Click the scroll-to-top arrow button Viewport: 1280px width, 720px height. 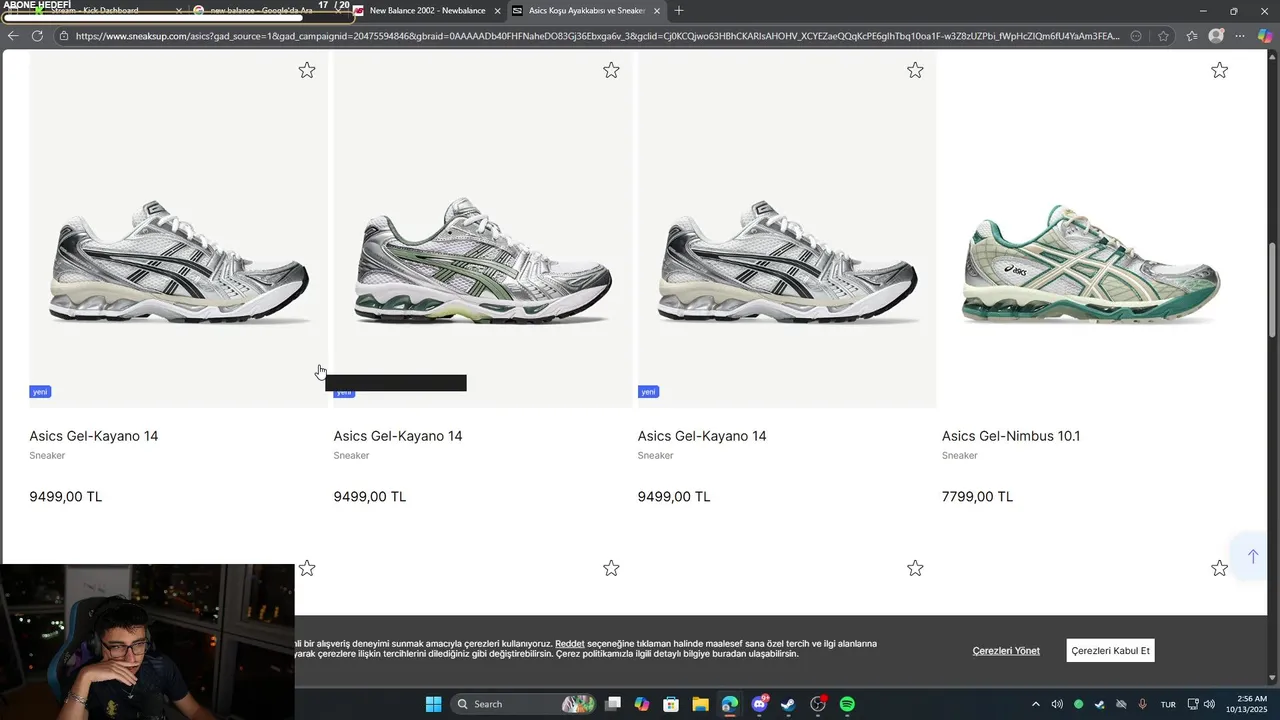(1252, 556)
